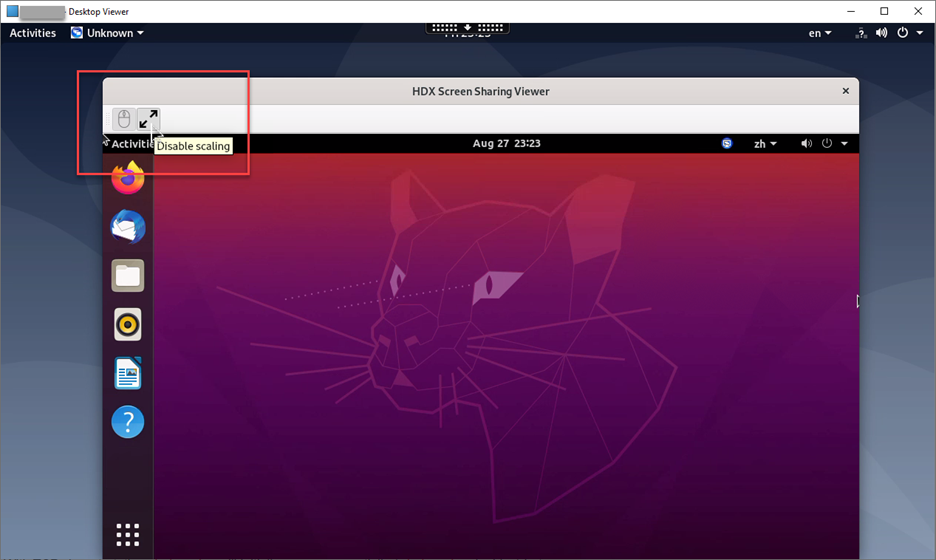The height and width of the screenshot is (560, 936).
Task: Maximize the Desktop Viewer window
Action: 884,11
